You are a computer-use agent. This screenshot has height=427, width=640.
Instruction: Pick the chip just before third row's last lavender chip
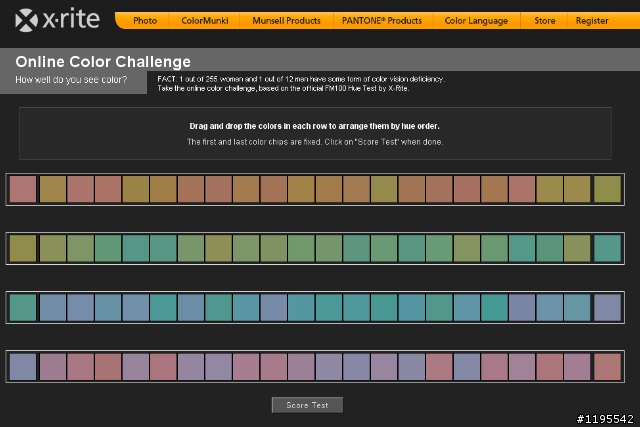(577, 307)
